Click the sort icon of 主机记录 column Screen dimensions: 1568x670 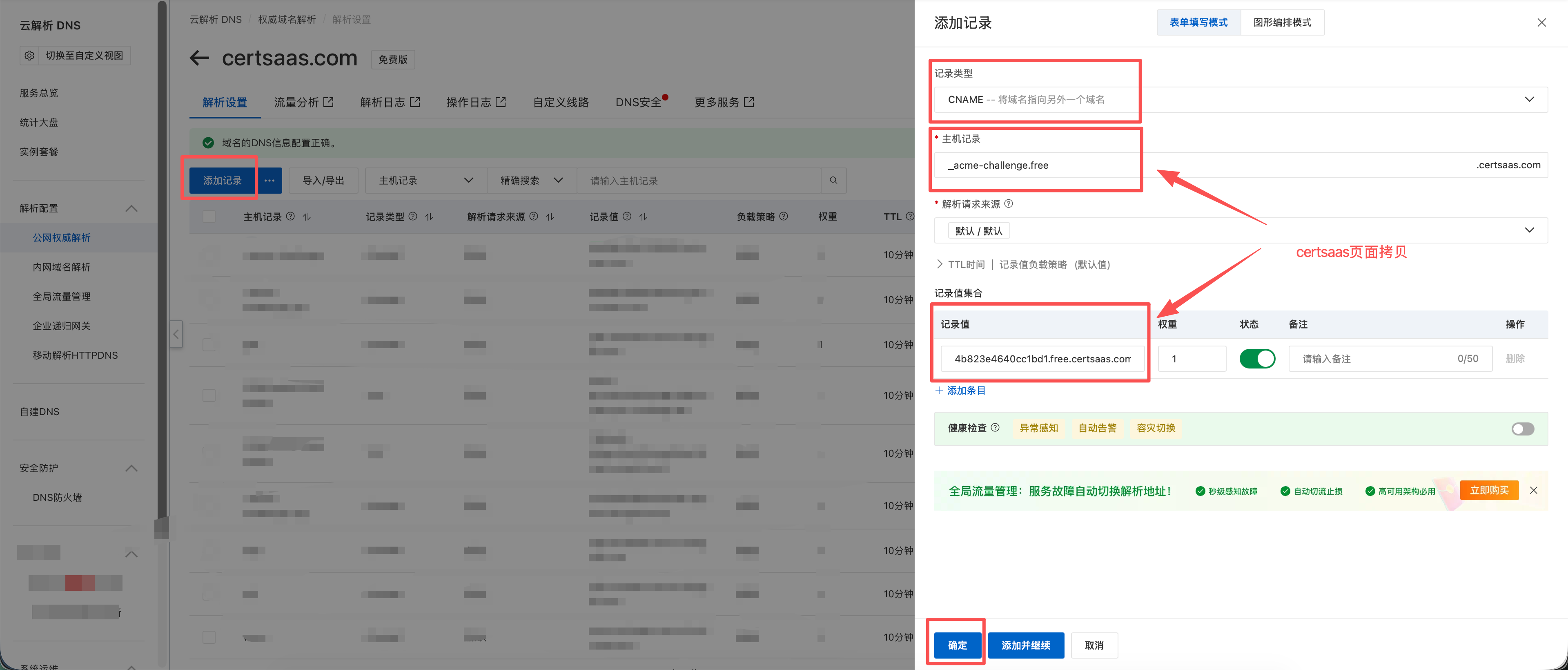click(x=307, y=217)
